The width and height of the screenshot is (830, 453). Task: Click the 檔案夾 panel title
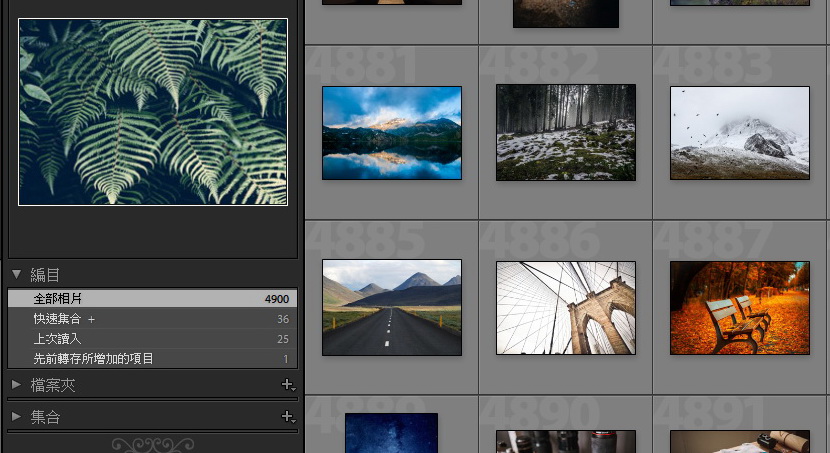[x=53, y=385]
